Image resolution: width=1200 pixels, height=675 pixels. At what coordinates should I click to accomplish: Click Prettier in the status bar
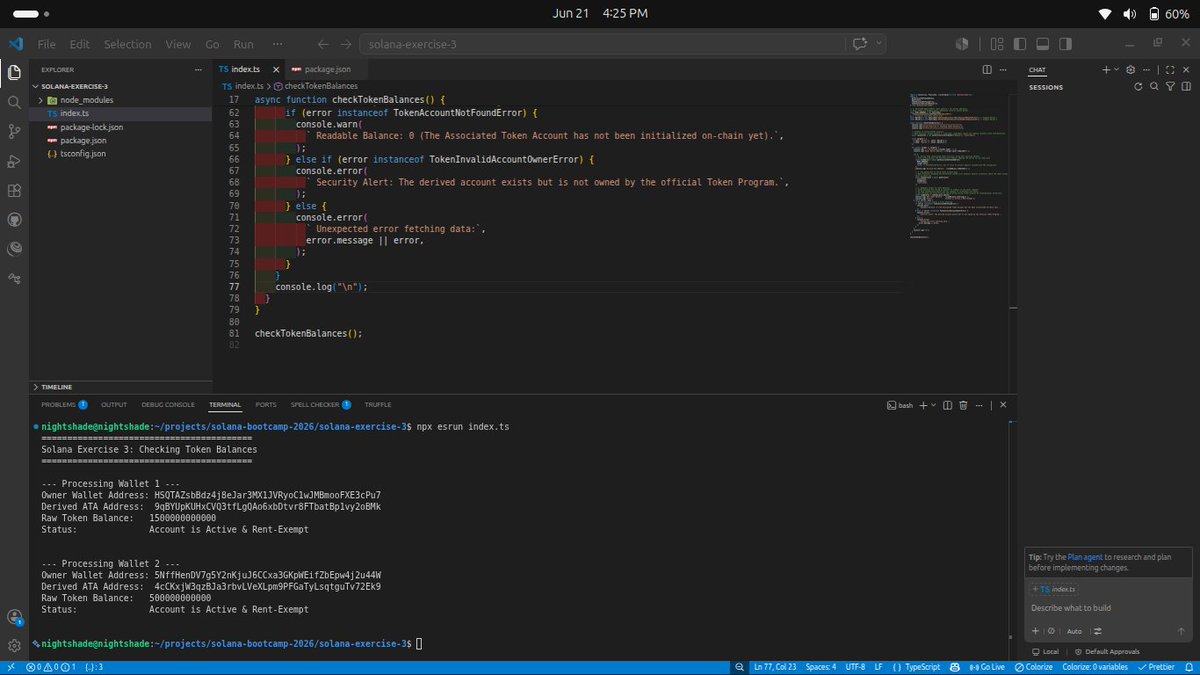[1156, 666]
